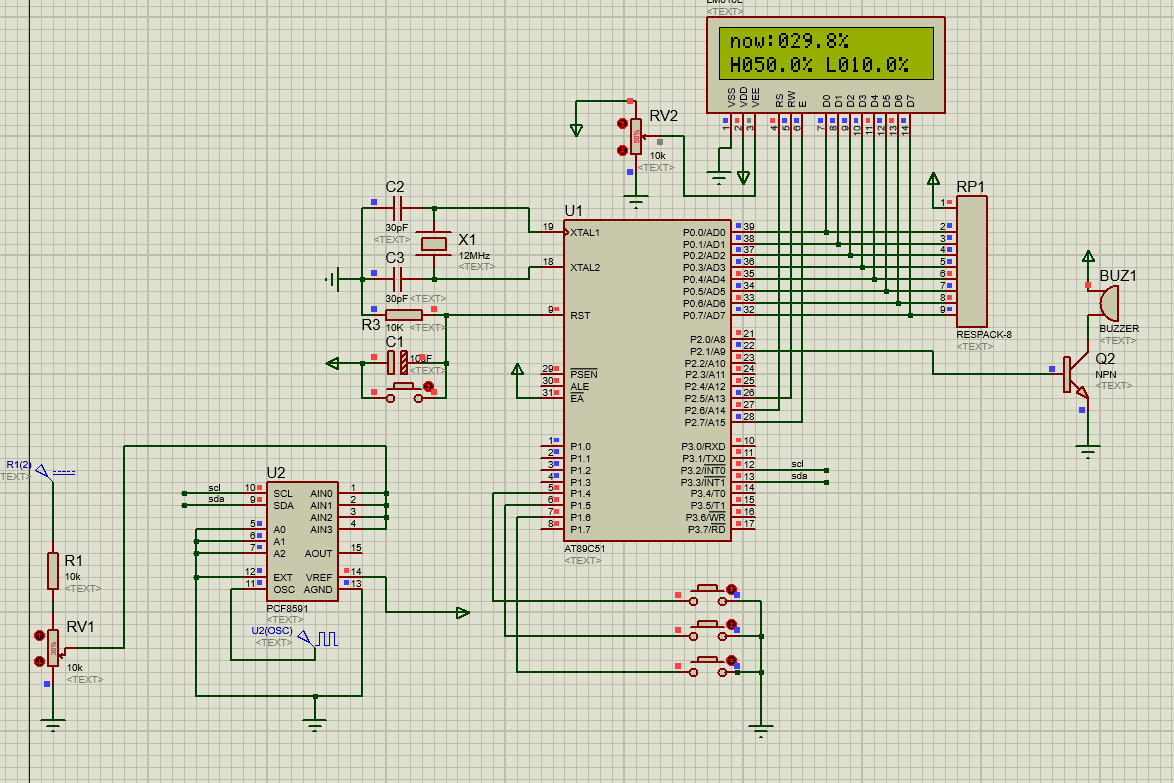Toggle the latch dot on the reset button below C1
Screen dimensions: 1174x783
[428, 386]
